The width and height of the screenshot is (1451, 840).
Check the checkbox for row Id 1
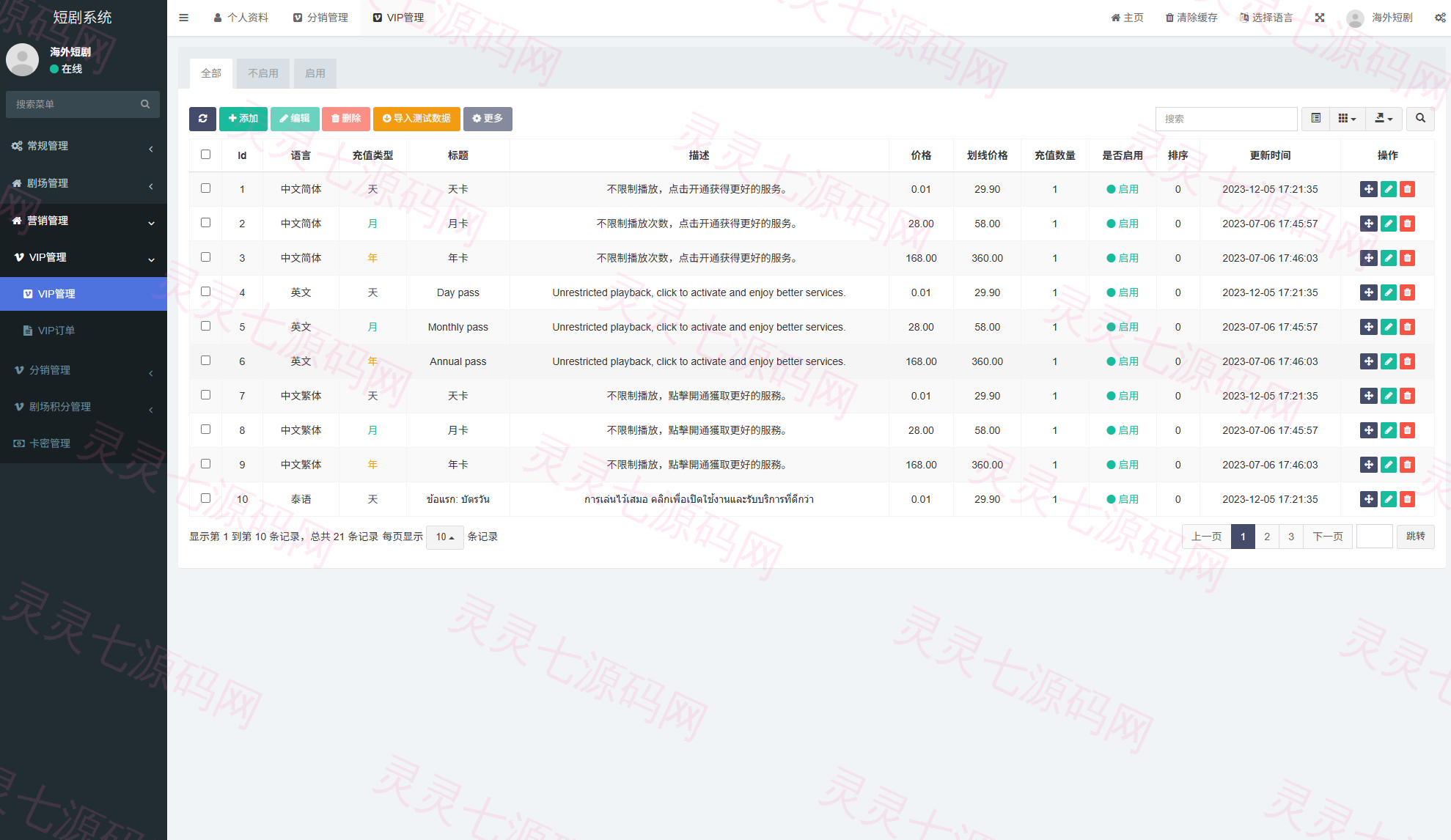point(205,188)
